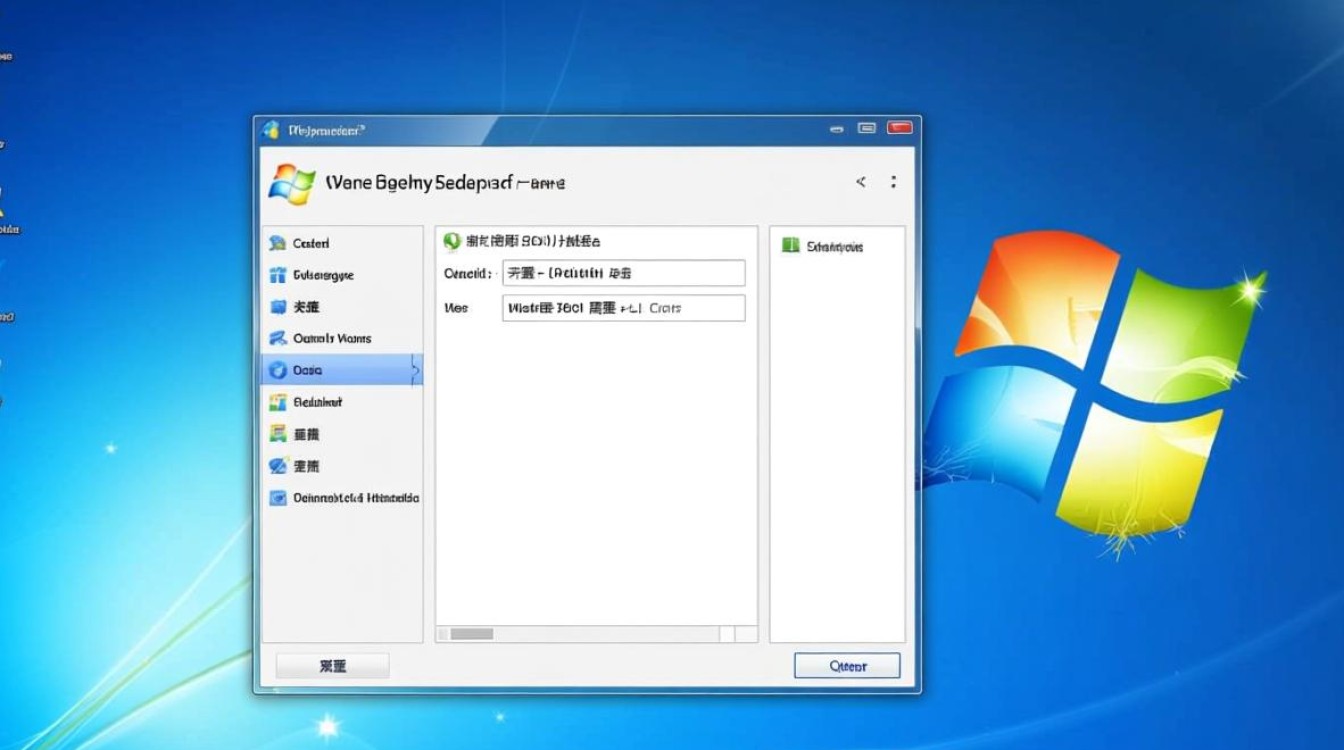Select the sidebar item just below the highlighted one
Screen dimensions: 1344x750
[317, 402]
